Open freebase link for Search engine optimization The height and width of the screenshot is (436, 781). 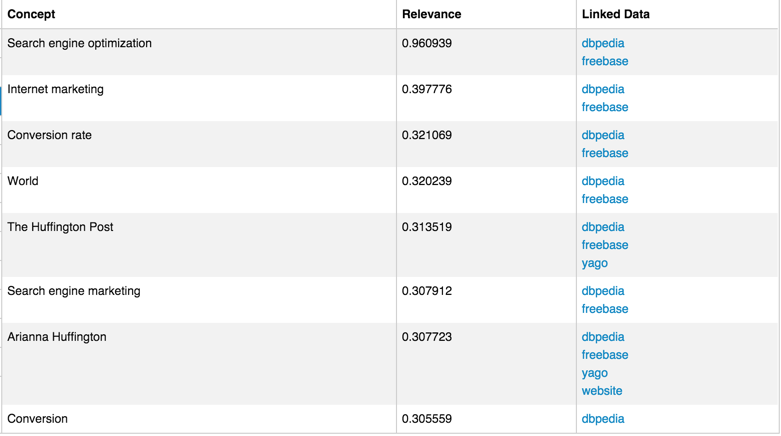604,61
